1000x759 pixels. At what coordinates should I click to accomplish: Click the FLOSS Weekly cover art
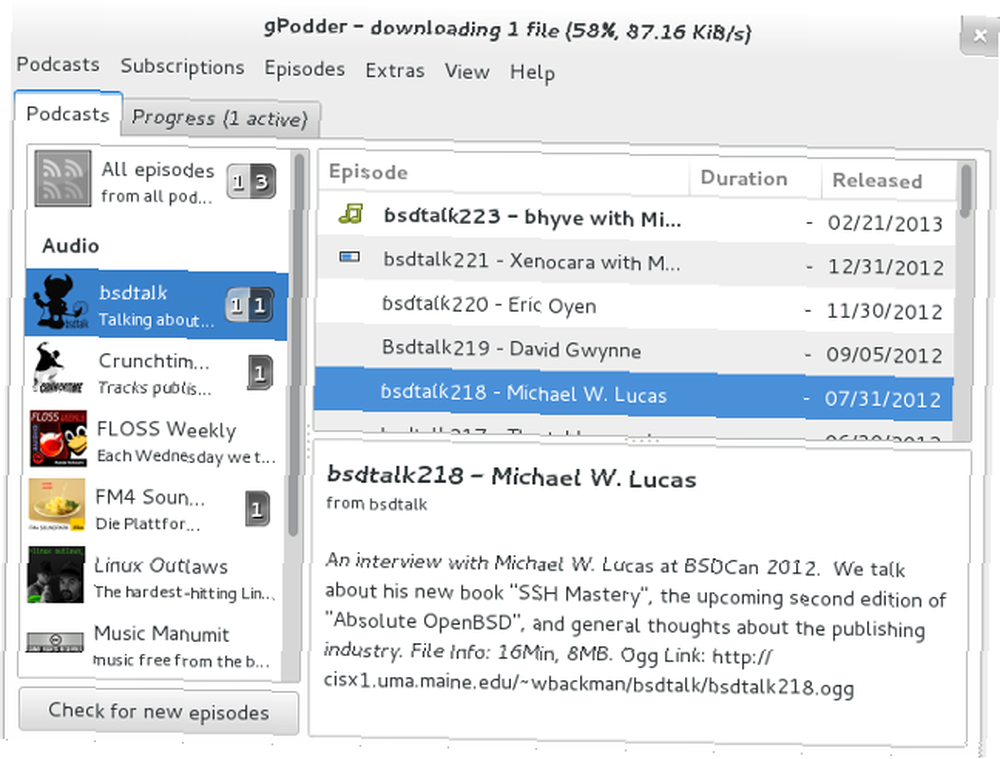click(58, 438)
